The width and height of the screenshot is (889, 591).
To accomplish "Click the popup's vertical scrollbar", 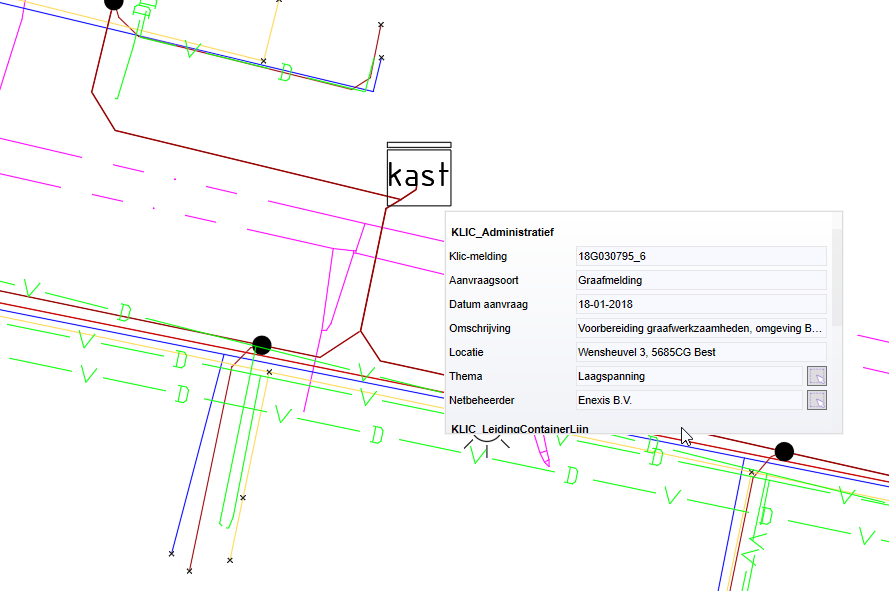I will 837,280.
